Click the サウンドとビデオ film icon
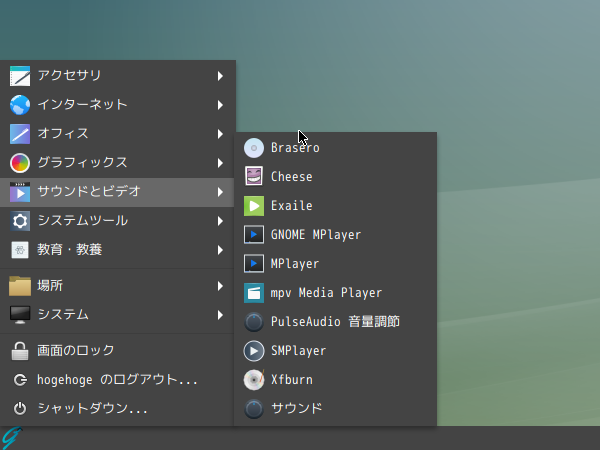 coord(20,192)
